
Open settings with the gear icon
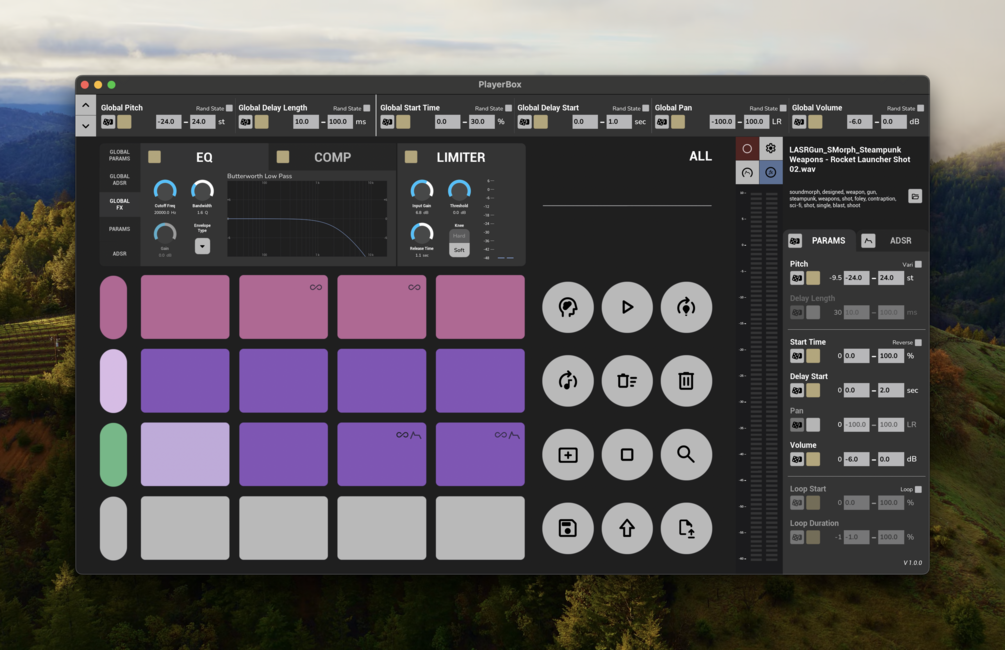pyautogui.click(x=770, y=149)
